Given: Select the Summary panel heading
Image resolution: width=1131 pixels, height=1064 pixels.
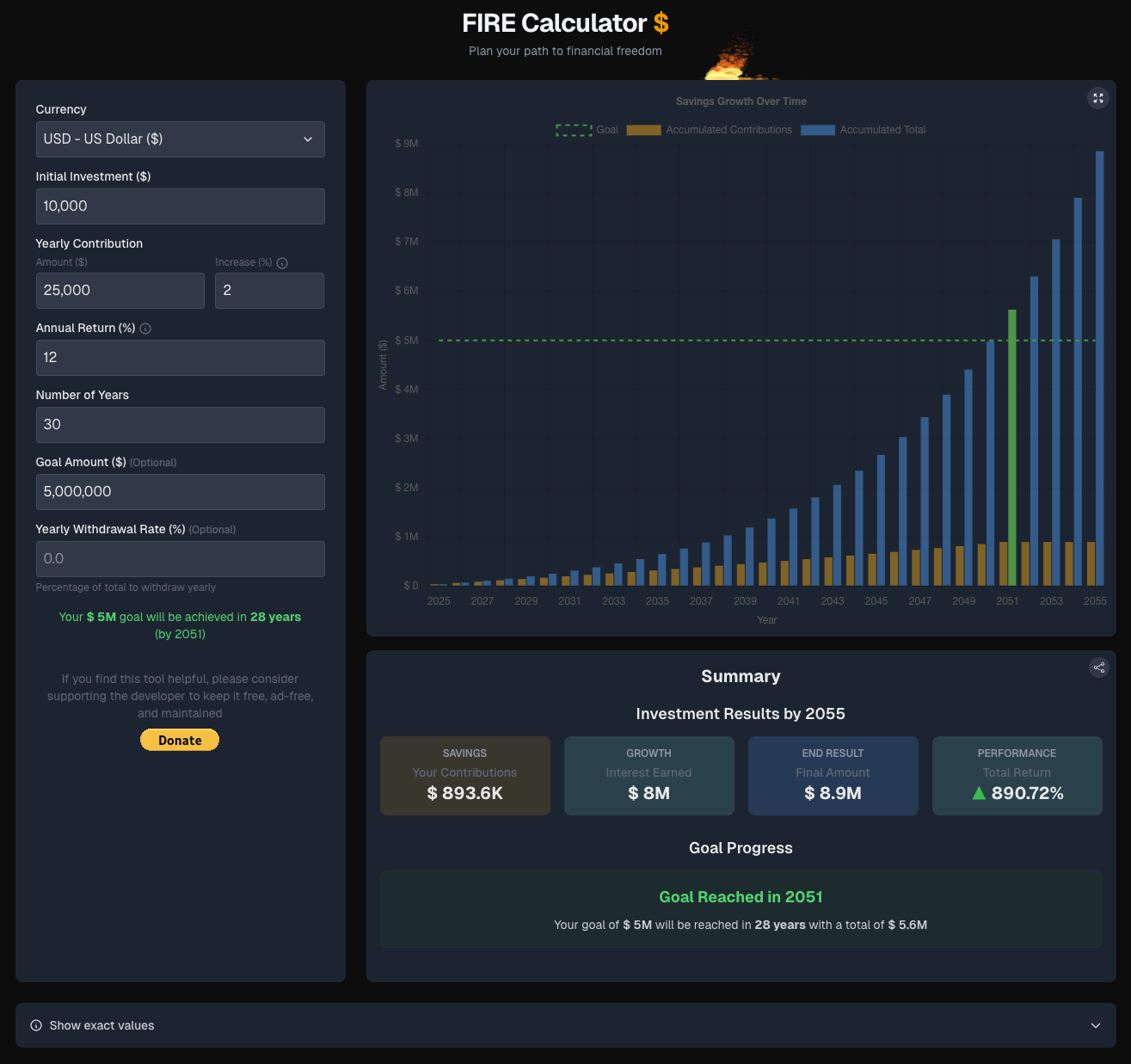Looking at the screenshot, I should [x=741, y=676].
